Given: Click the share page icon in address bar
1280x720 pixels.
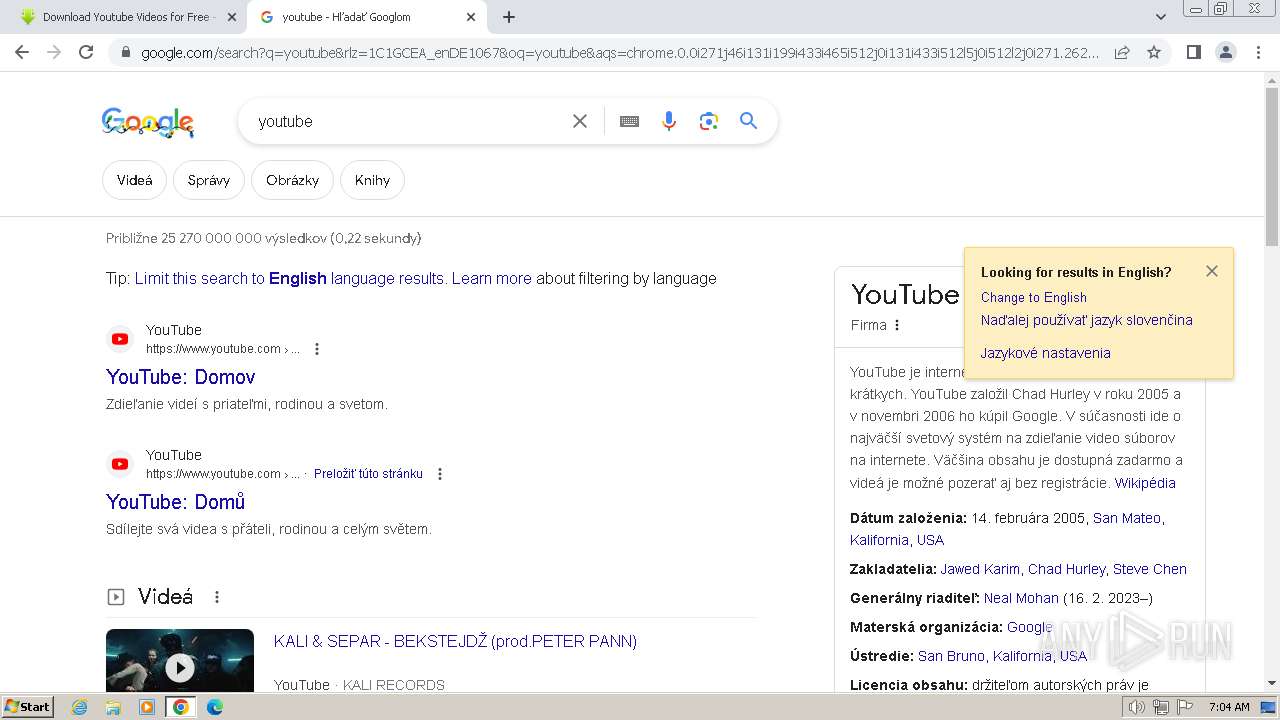Looking at the screenshot, I should 1122,52.
